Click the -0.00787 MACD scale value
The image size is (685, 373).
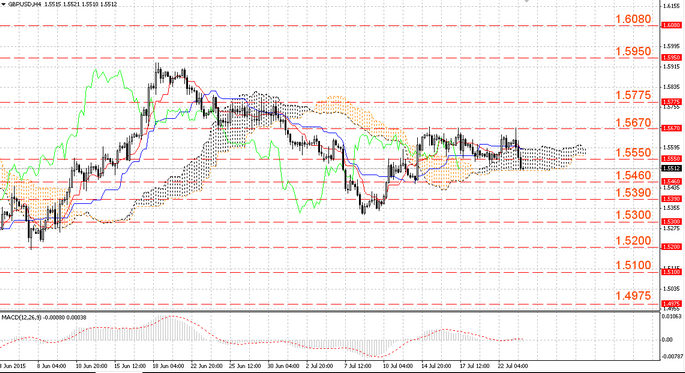[x=672, y=356]
